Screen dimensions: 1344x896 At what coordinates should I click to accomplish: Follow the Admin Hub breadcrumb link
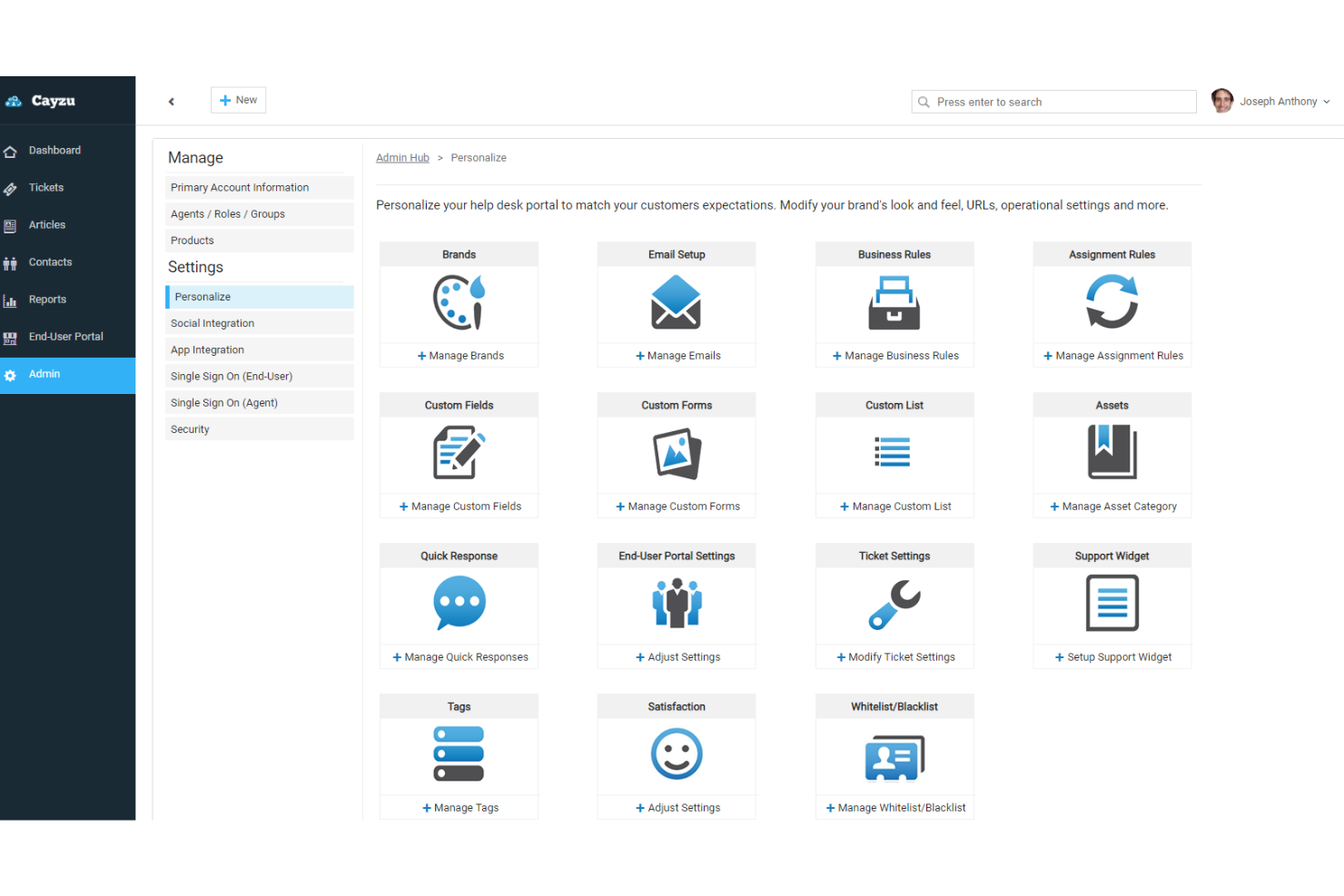(402, 158)
